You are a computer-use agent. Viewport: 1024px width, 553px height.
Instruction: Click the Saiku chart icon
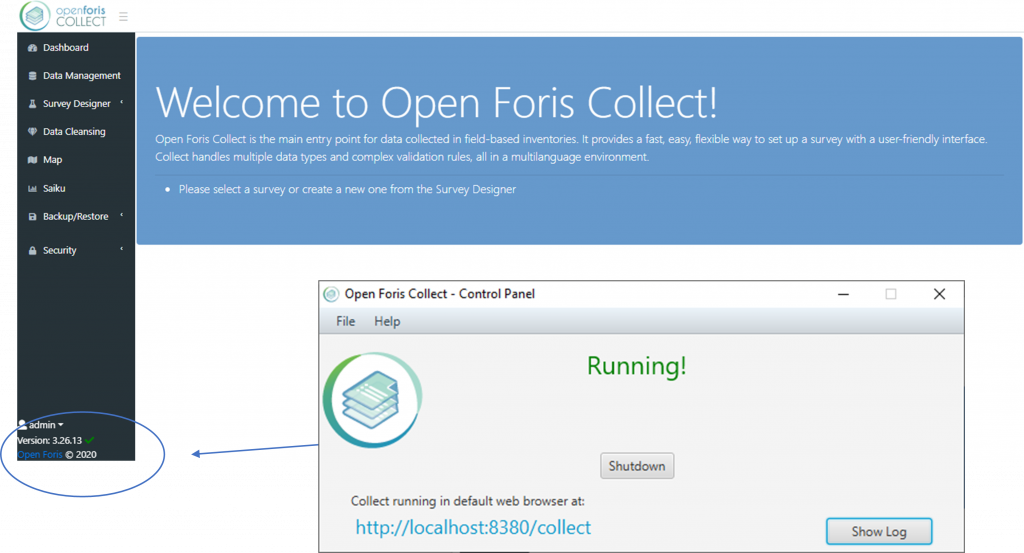tap(32, 188)
